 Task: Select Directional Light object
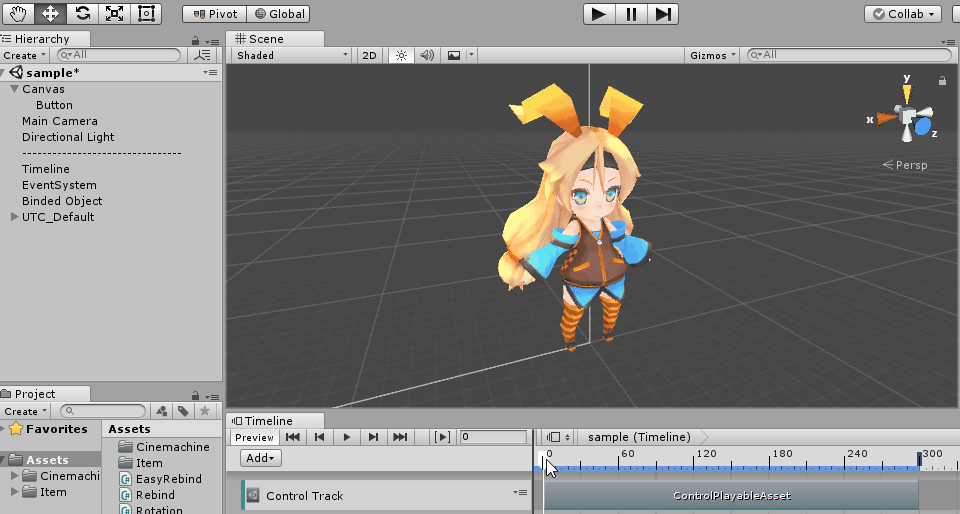[68, 136]
